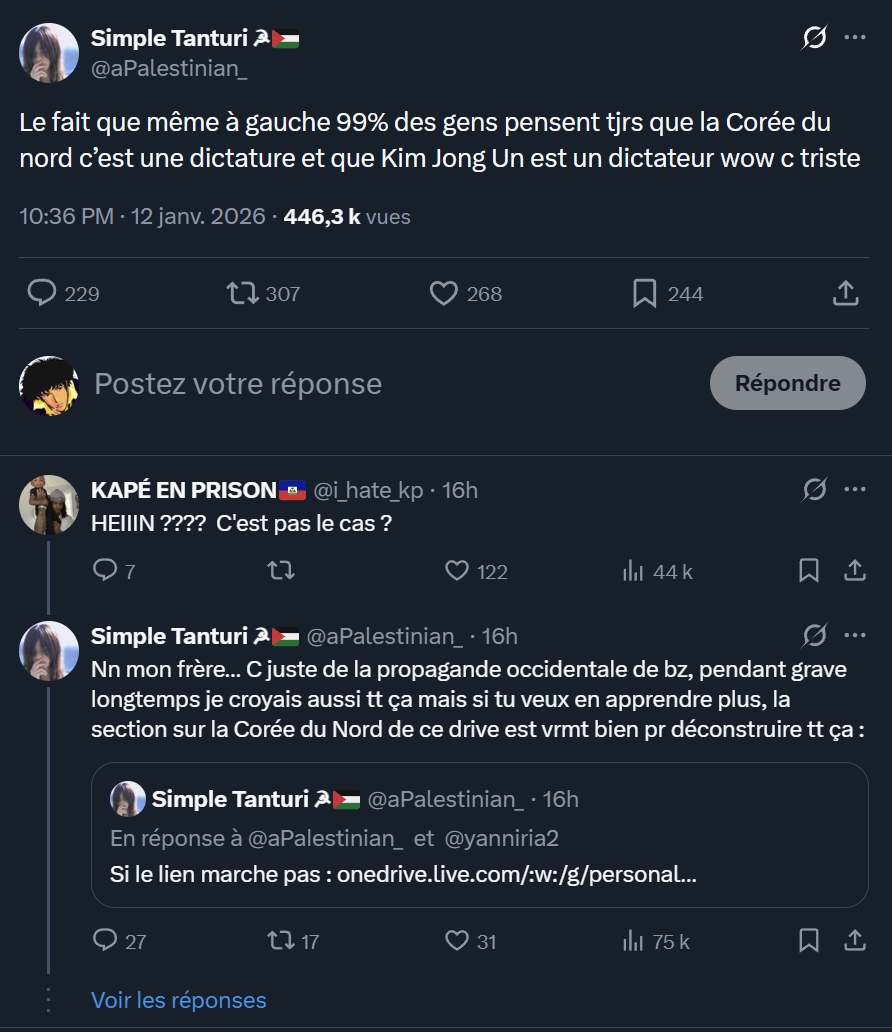This screenshot has height=1032, width=892.
Task: Repost the main post with 307 reposts
Action: pyautogui.click(x=240, y=293)
